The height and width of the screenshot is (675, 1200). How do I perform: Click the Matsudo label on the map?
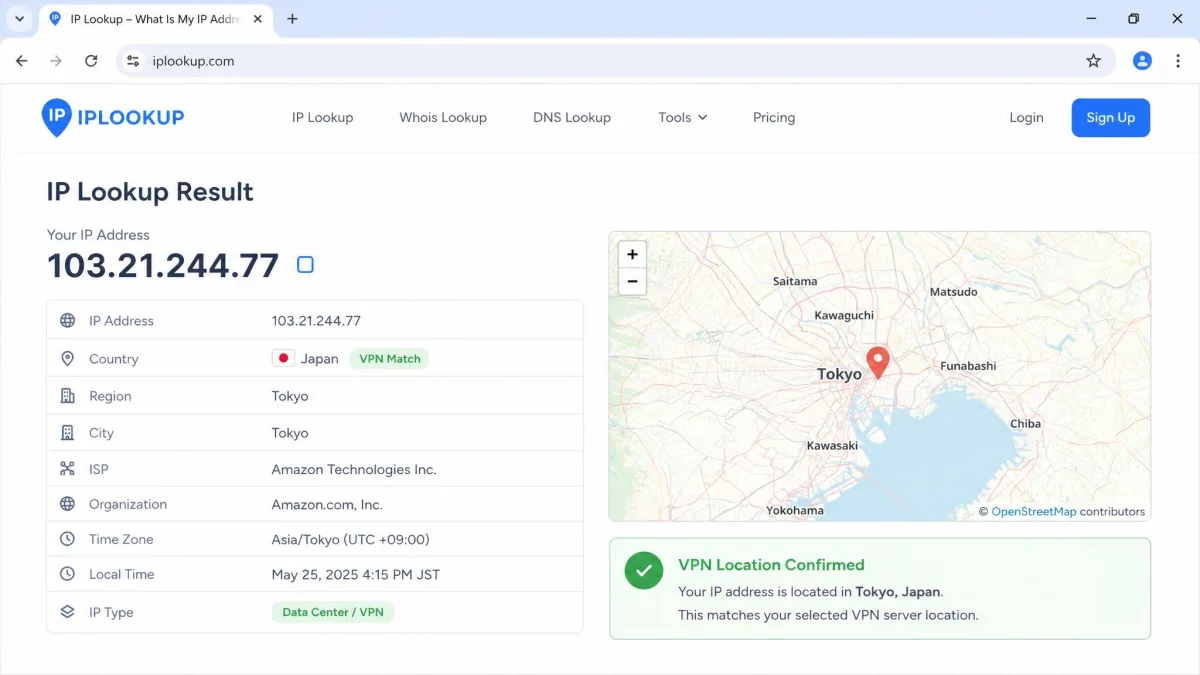tap(953, 292)
